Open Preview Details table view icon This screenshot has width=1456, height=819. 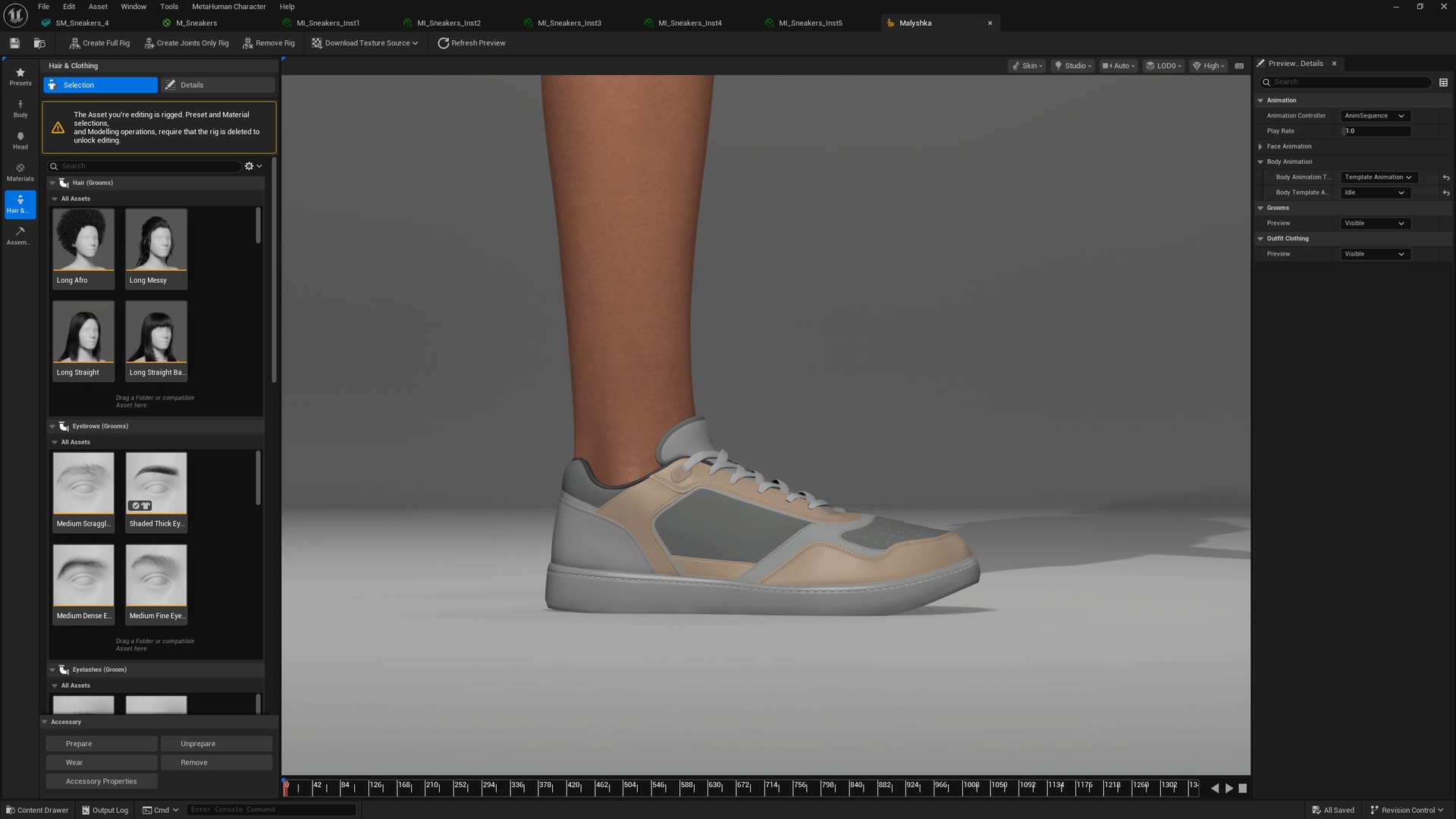(x=1443, y=82)
